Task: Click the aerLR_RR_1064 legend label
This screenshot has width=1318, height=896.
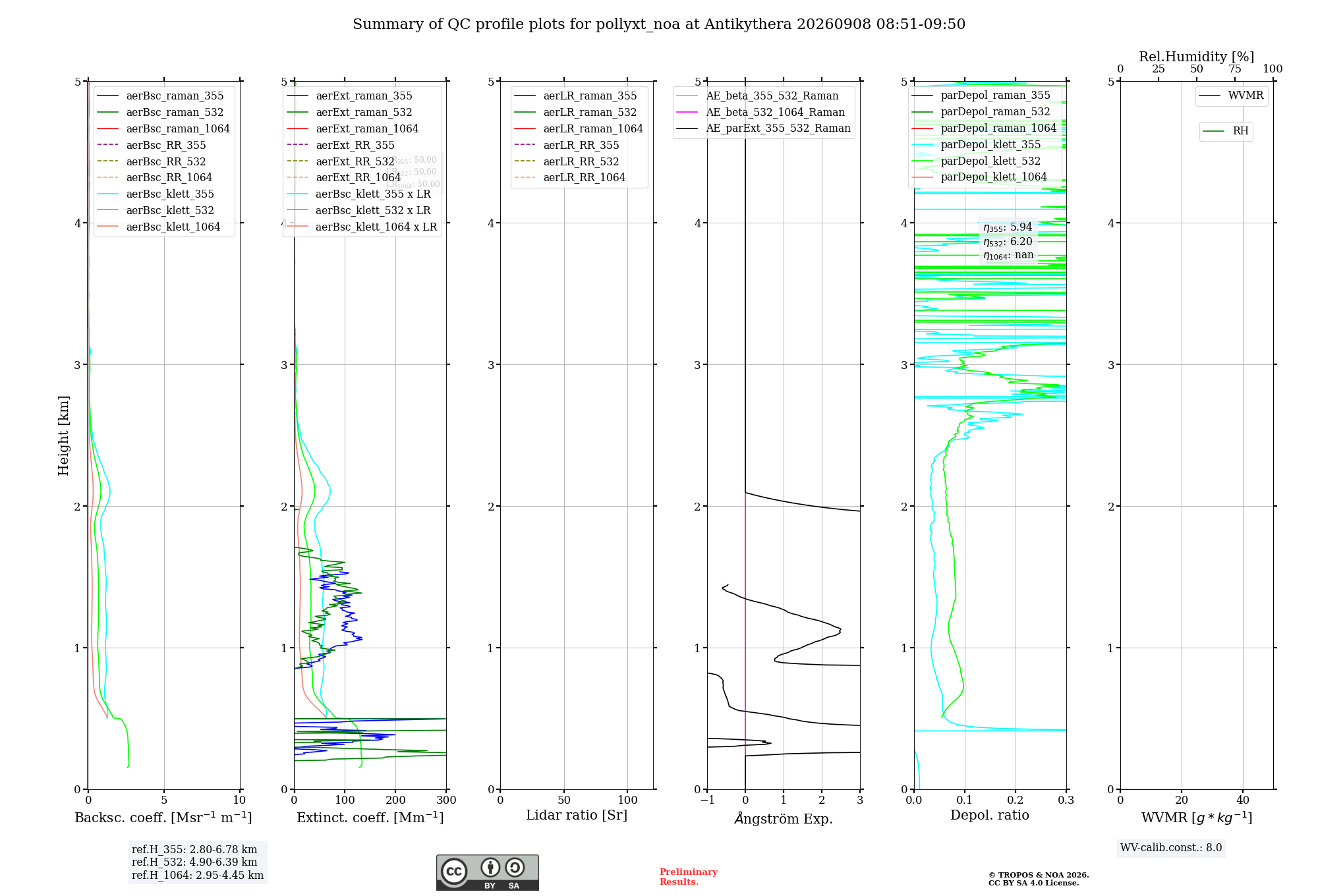Action: point(585,178)
